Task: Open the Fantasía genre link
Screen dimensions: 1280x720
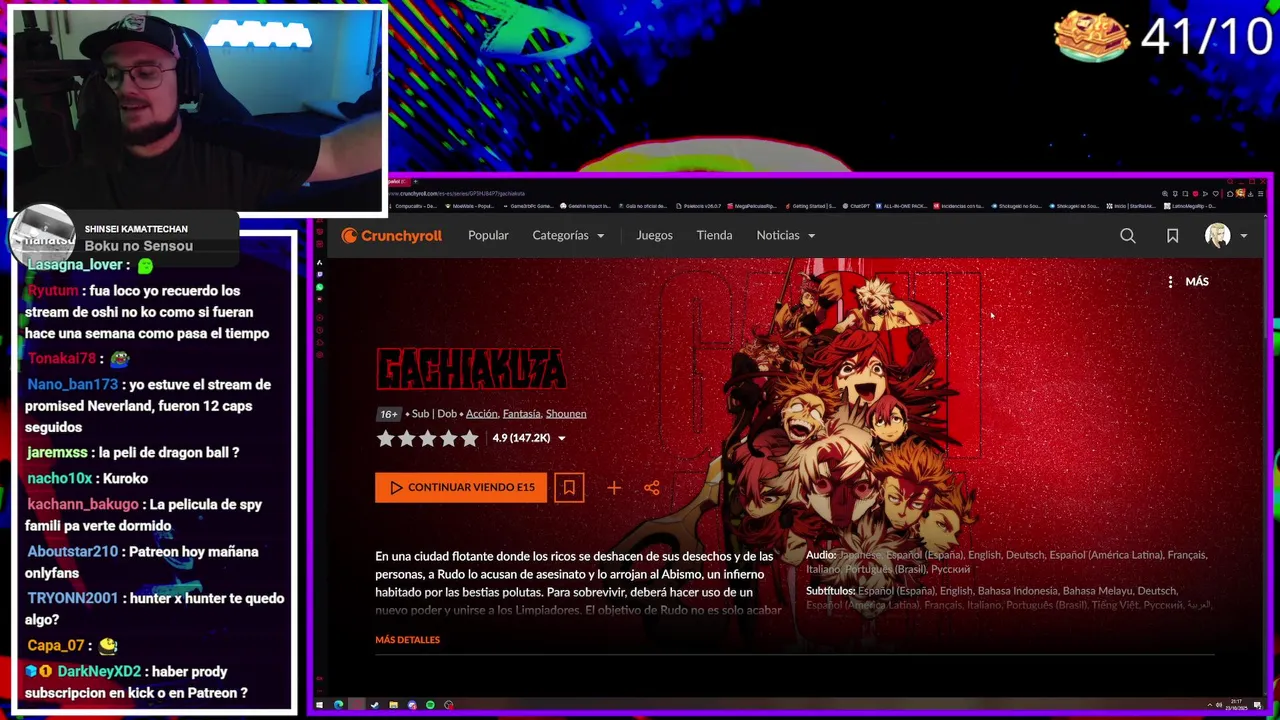Action: click(521, 414)
